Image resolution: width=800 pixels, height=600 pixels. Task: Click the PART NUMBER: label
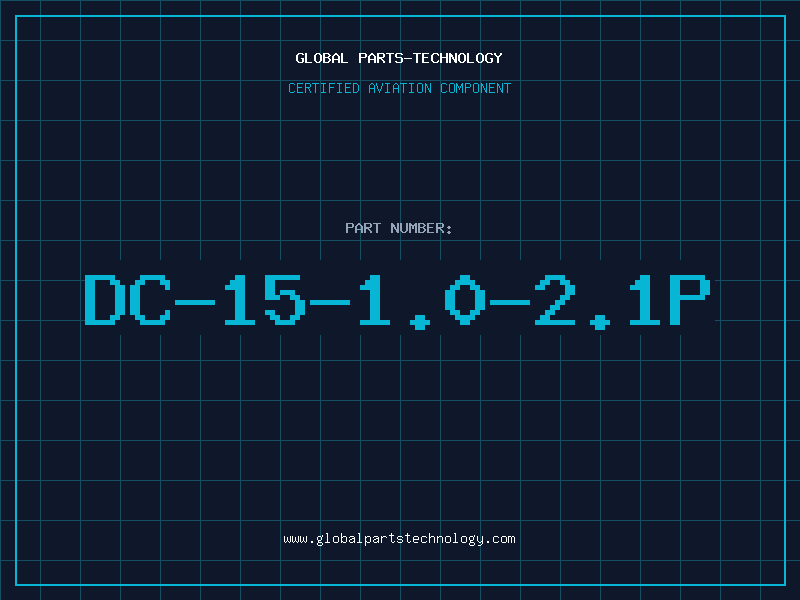click(399, 228)
